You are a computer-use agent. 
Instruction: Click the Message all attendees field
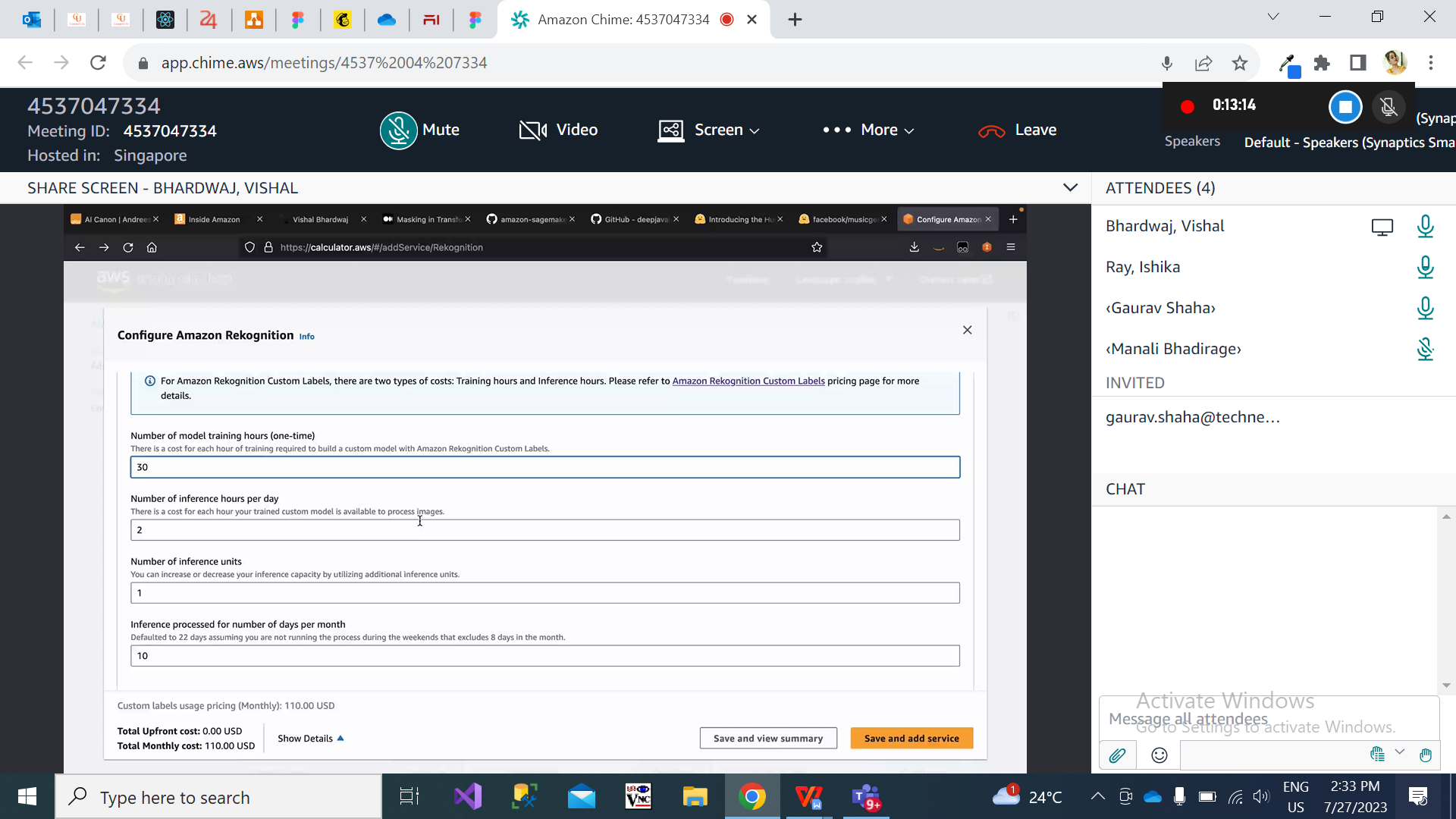coord(1269,718)
